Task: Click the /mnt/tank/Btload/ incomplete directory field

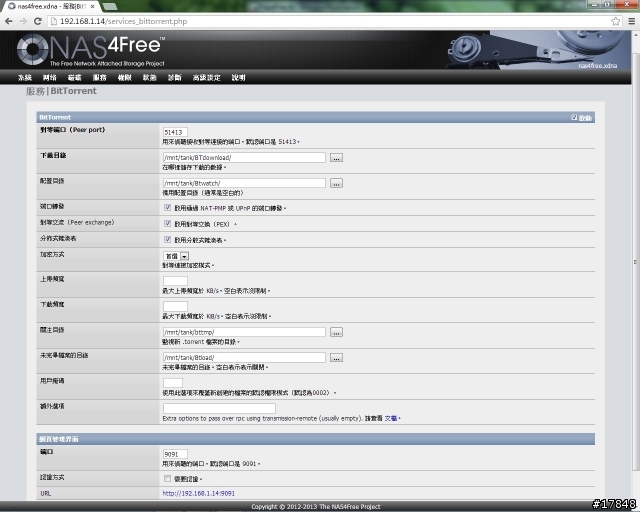Action: pyautogui.click(x=244, y=358)
